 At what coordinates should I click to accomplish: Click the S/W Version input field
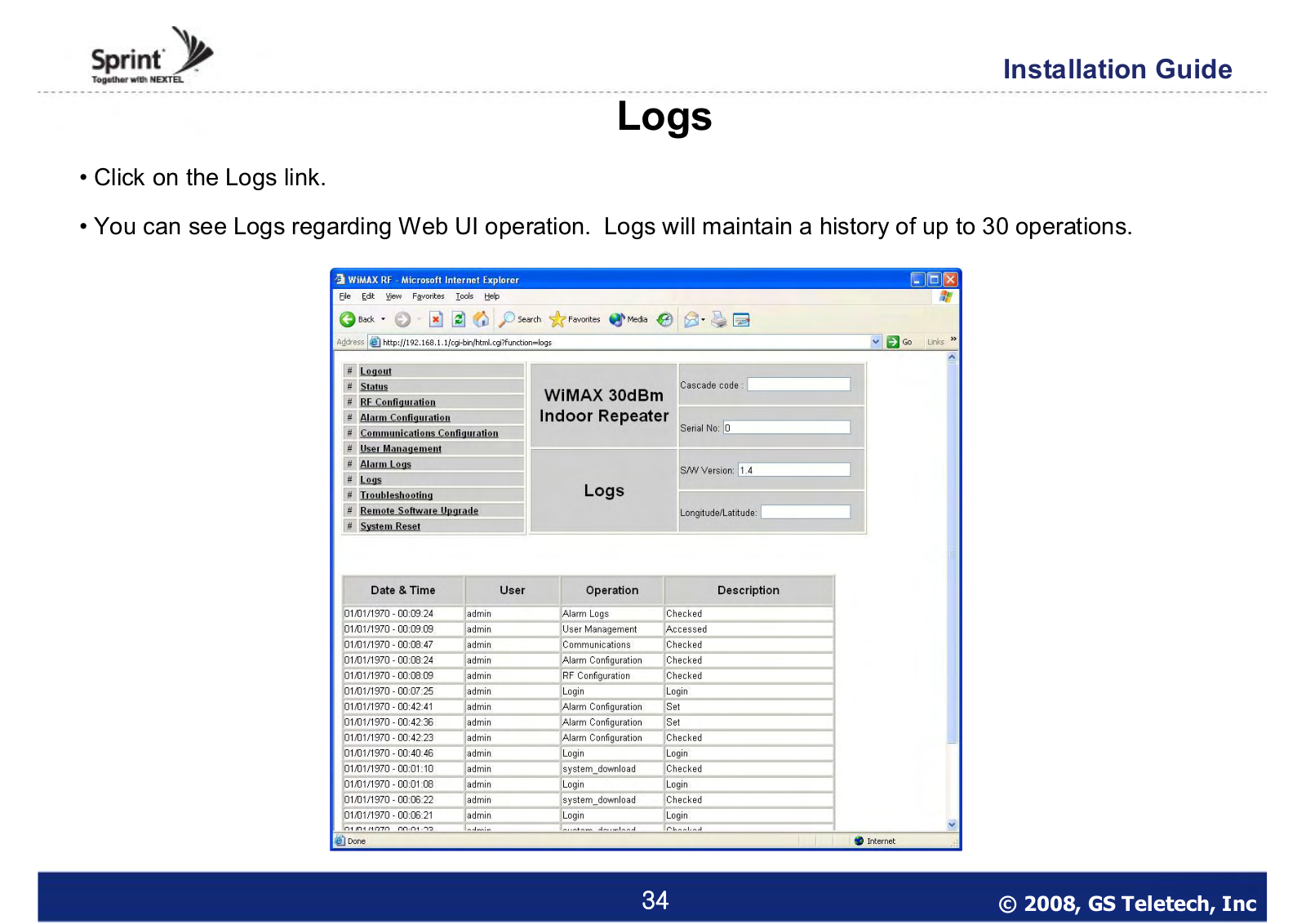tap(793, 470)
